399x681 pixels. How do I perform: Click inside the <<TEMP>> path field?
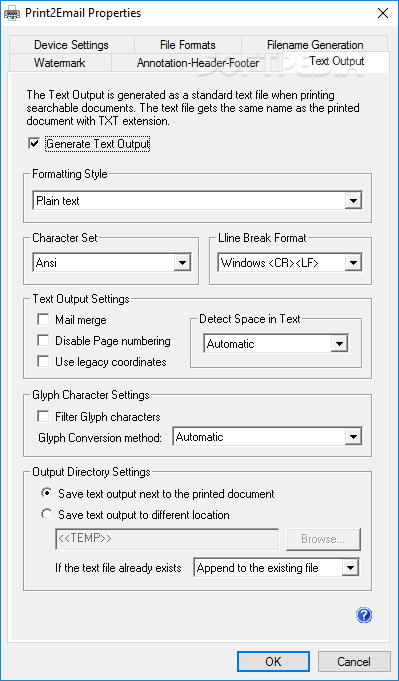[167, 539]
